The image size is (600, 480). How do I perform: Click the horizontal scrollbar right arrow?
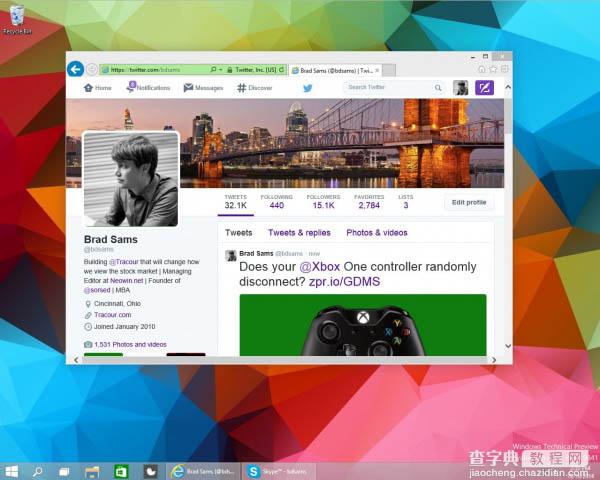494,360
